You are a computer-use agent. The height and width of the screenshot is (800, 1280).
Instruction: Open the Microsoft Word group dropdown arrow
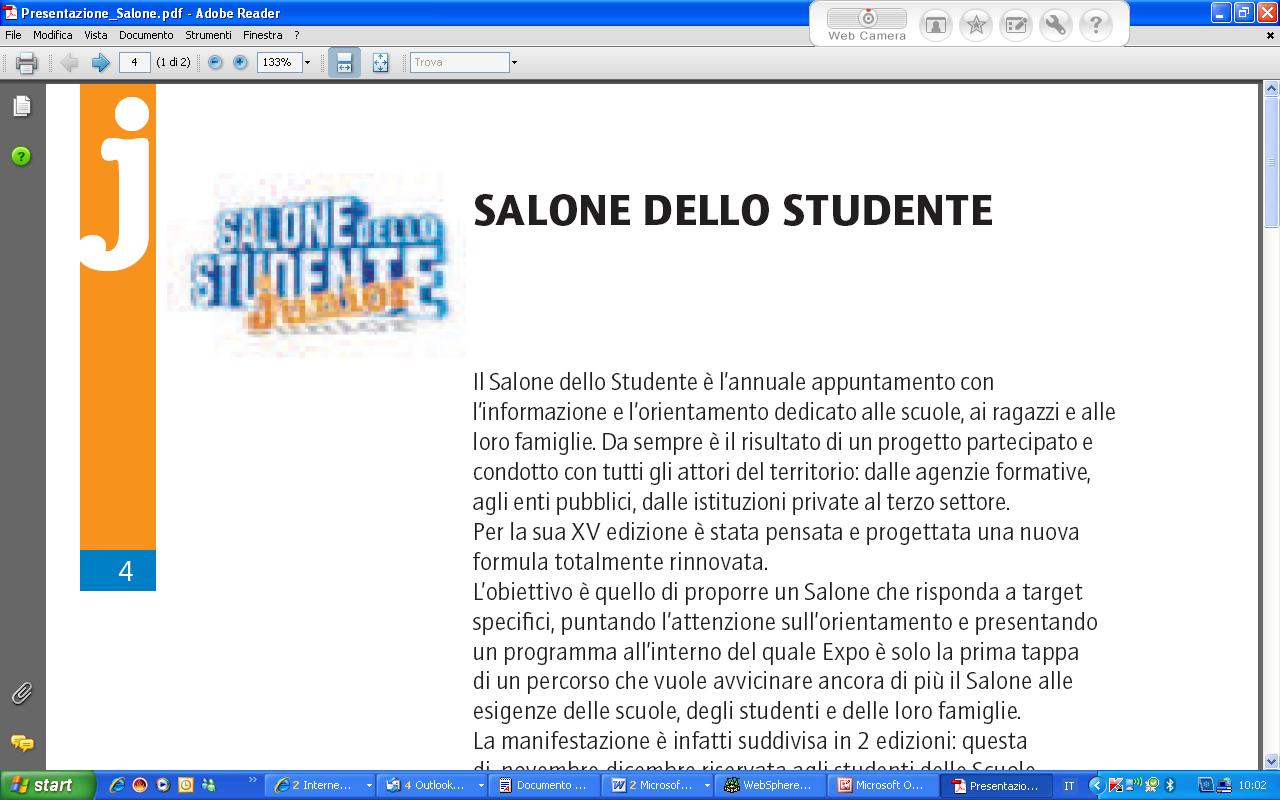click(706, 786)
